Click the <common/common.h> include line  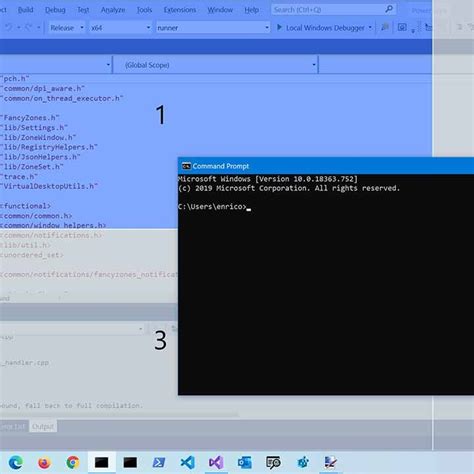coord(36,216)
